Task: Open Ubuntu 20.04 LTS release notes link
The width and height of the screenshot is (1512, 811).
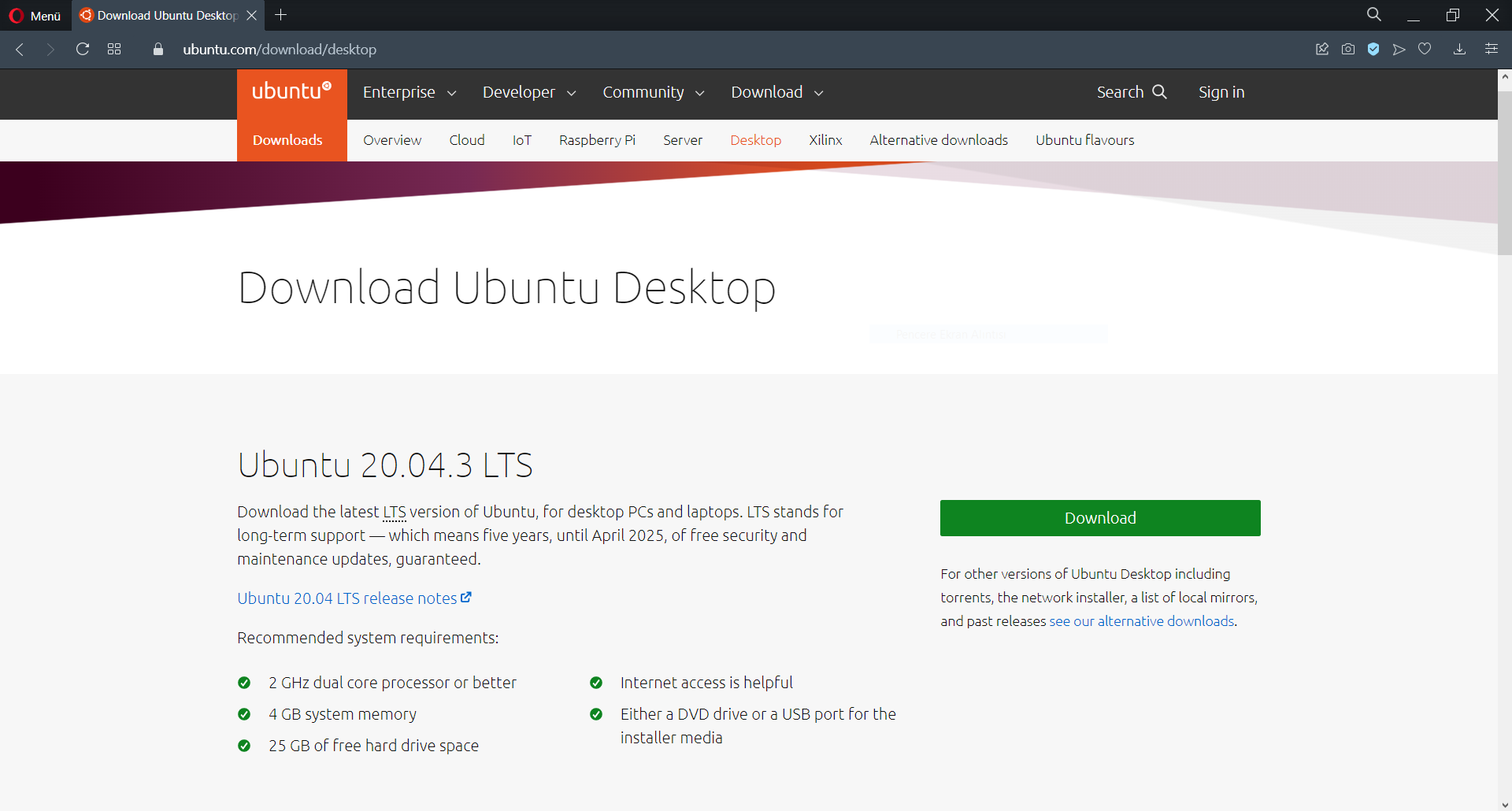Action: pyautogui.click(x=354, y=598)
